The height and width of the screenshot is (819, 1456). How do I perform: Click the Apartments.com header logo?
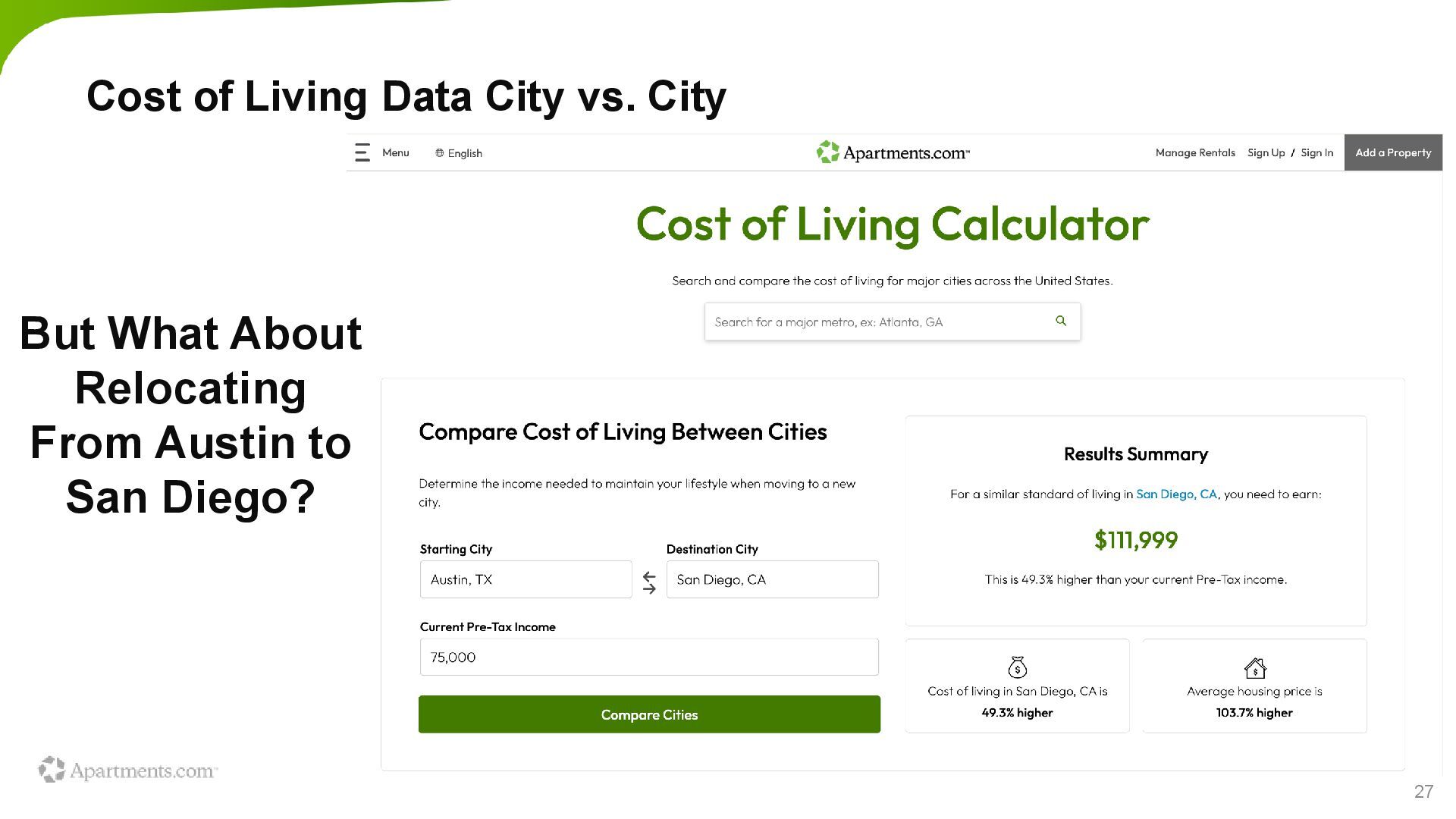(x=893, y=152)
